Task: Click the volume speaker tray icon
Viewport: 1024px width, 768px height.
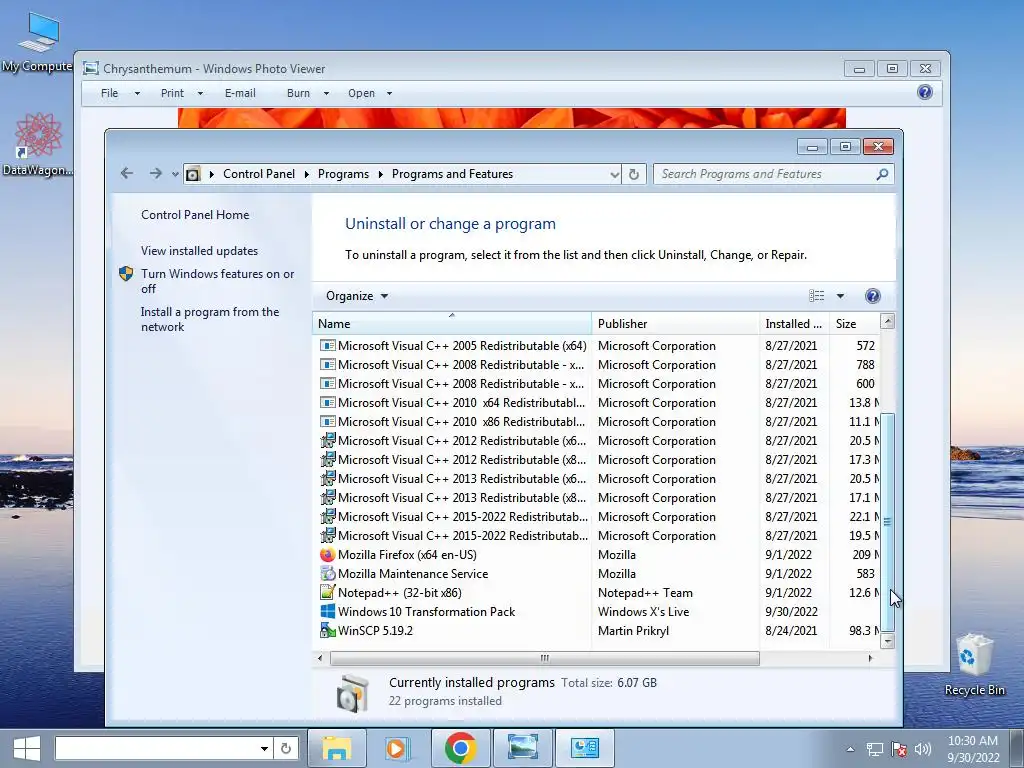Action: point(923,749)
